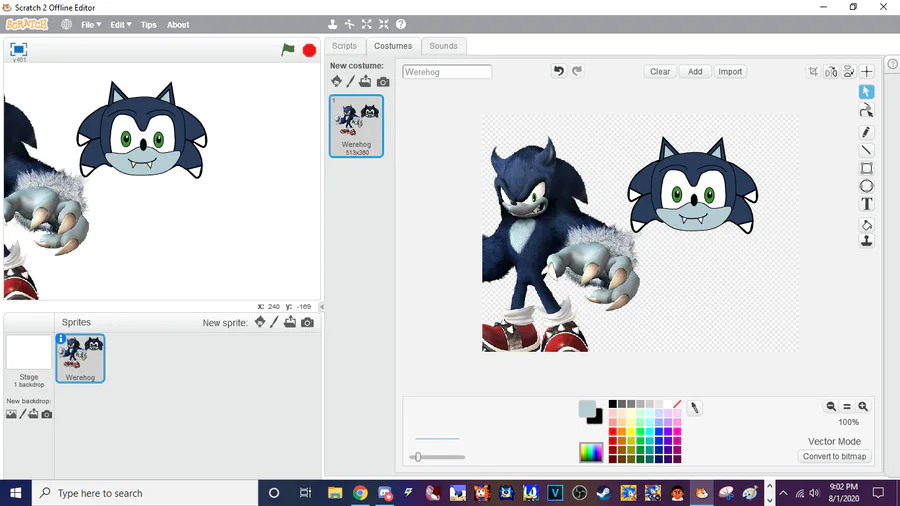Toggle the stage full screen mode icon

pos(19,49)
